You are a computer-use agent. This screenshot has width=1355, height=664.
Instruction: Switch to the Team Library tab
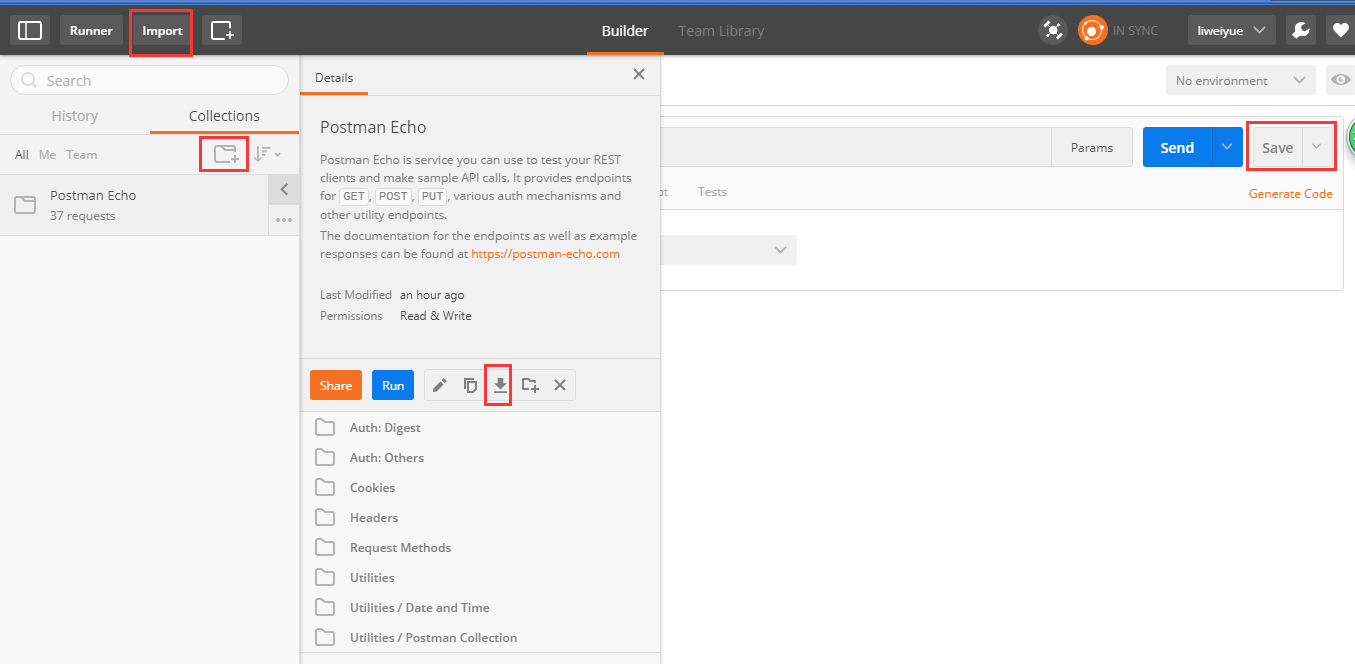pos(721,31)
